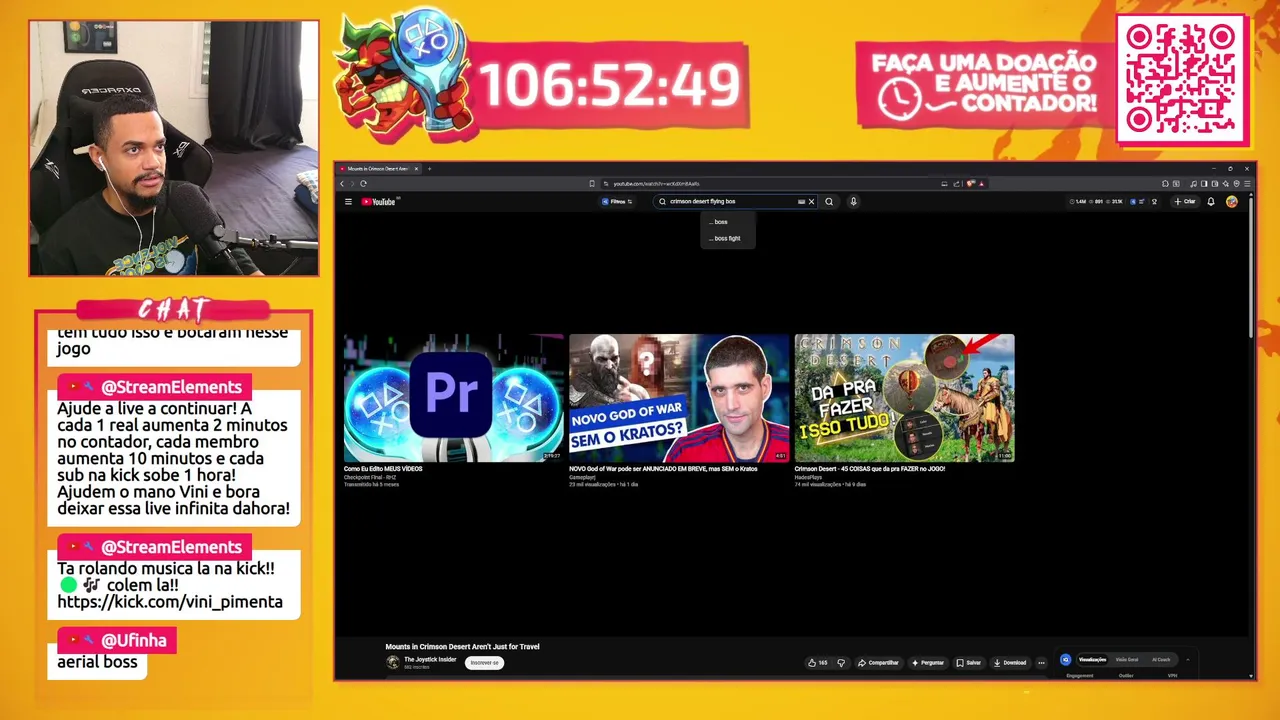Clear the search box with X
This screenshot has height=720, width=1280.
[812, 202]
